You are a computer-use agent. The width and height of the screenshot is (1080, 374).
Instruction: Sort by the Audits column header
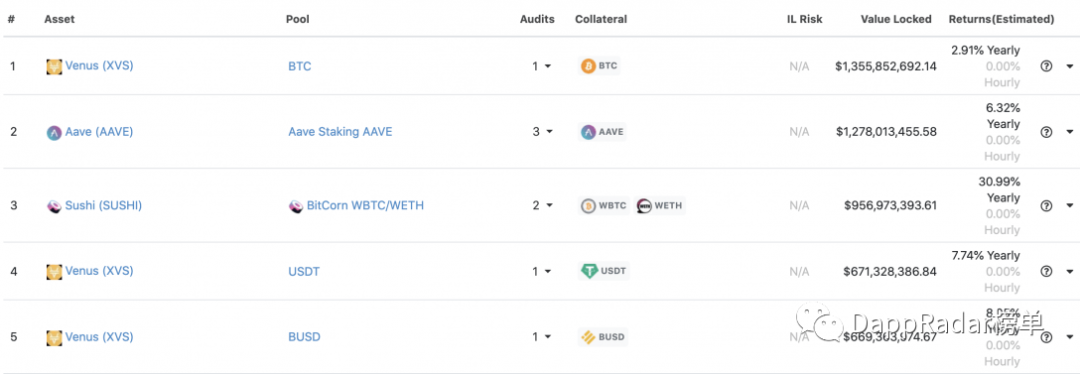[x=537, y=19]
